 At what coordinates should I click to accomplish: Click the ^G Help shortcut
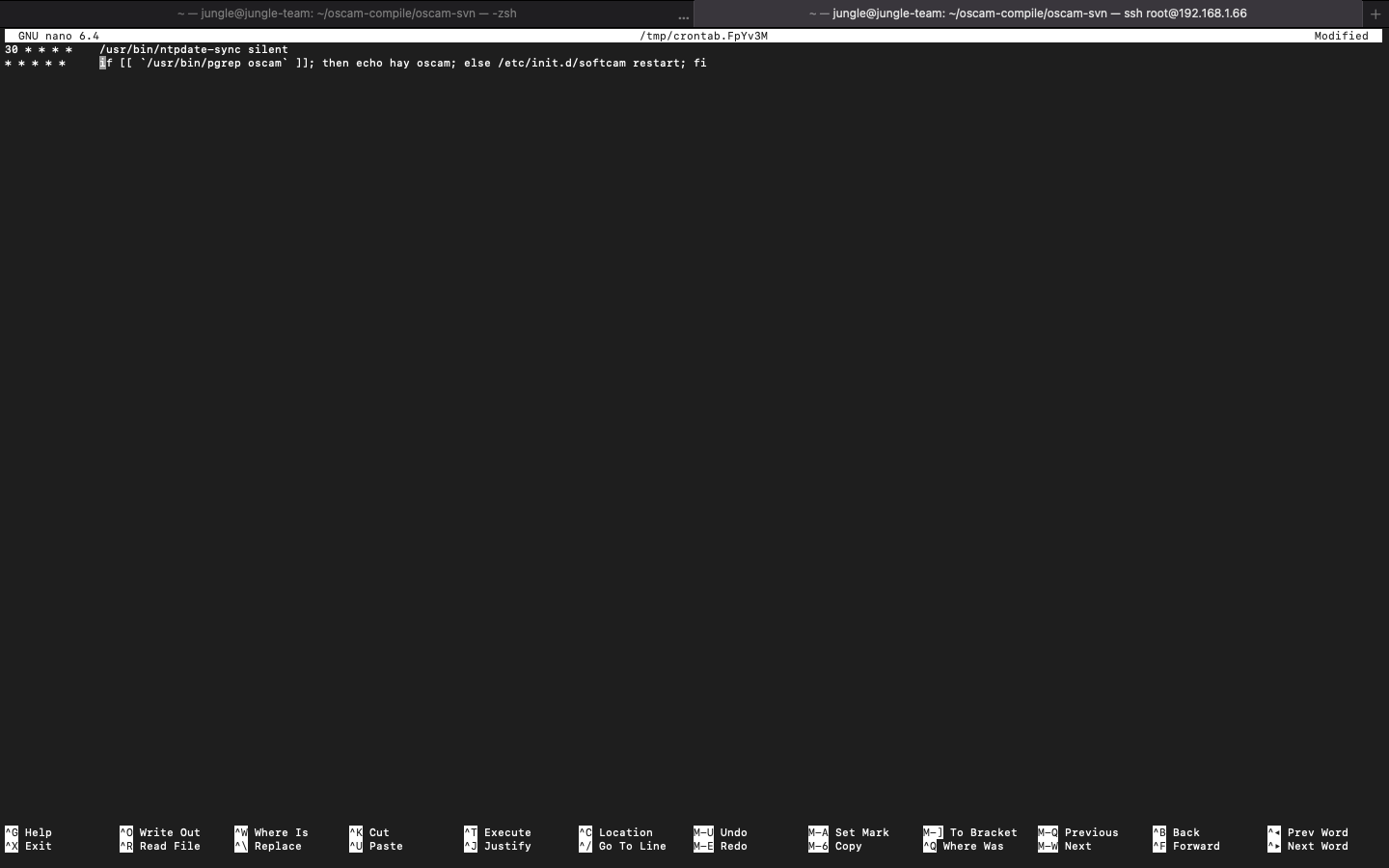29,832
